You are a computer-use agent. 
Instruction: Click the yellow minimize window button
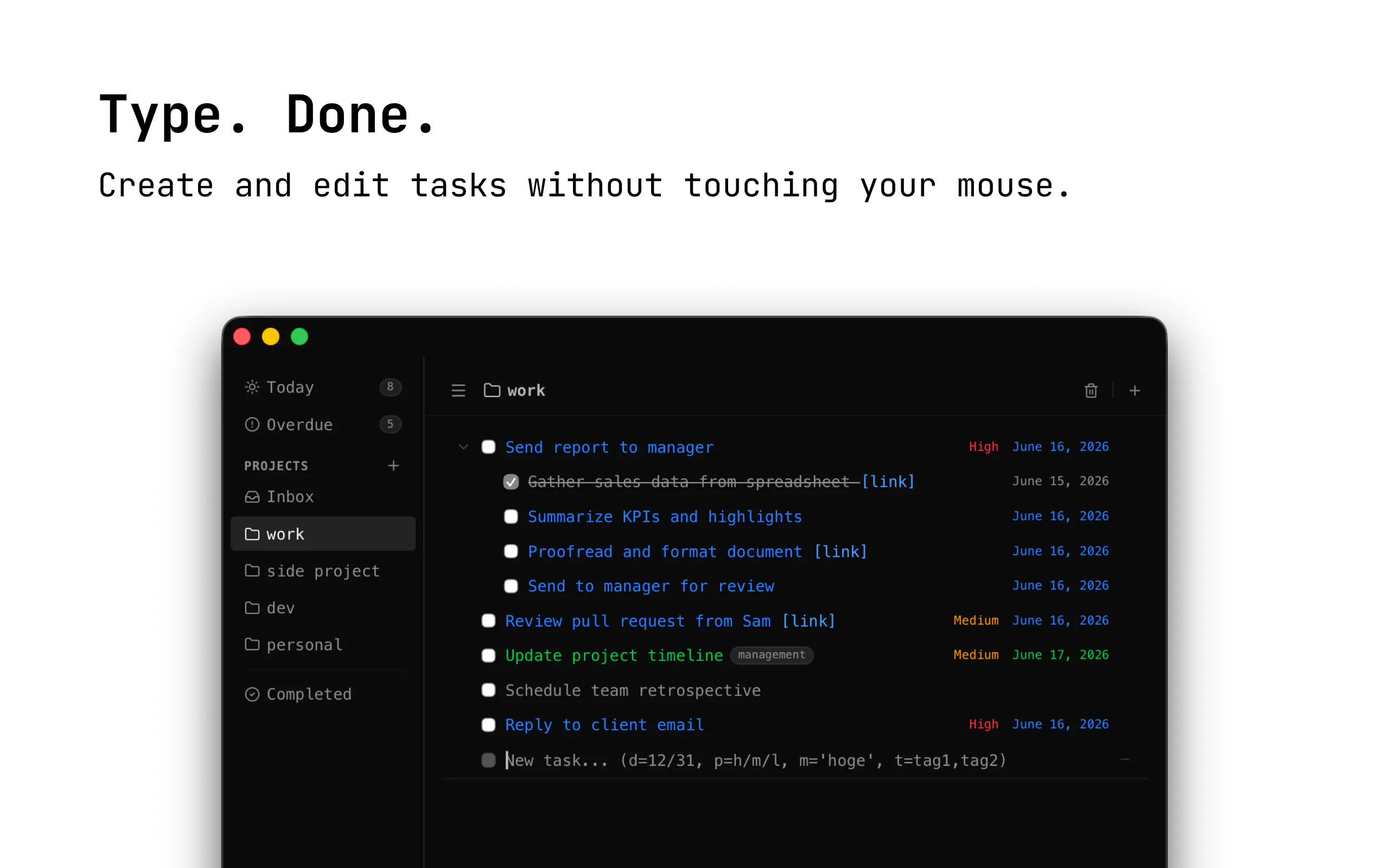[x=270, y=336]
